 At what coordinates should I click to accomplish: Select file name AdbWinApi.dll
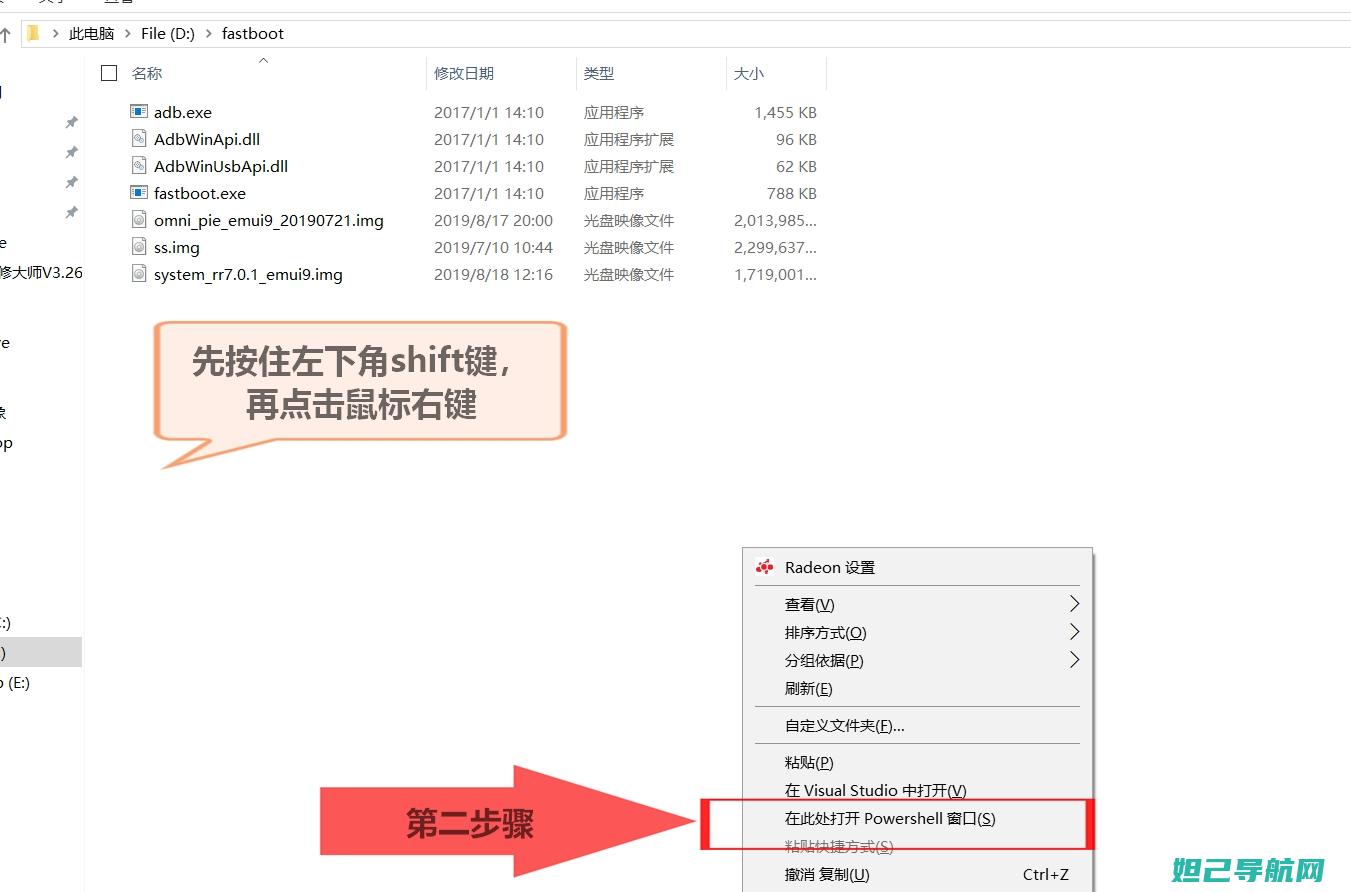tap(207, 139)
